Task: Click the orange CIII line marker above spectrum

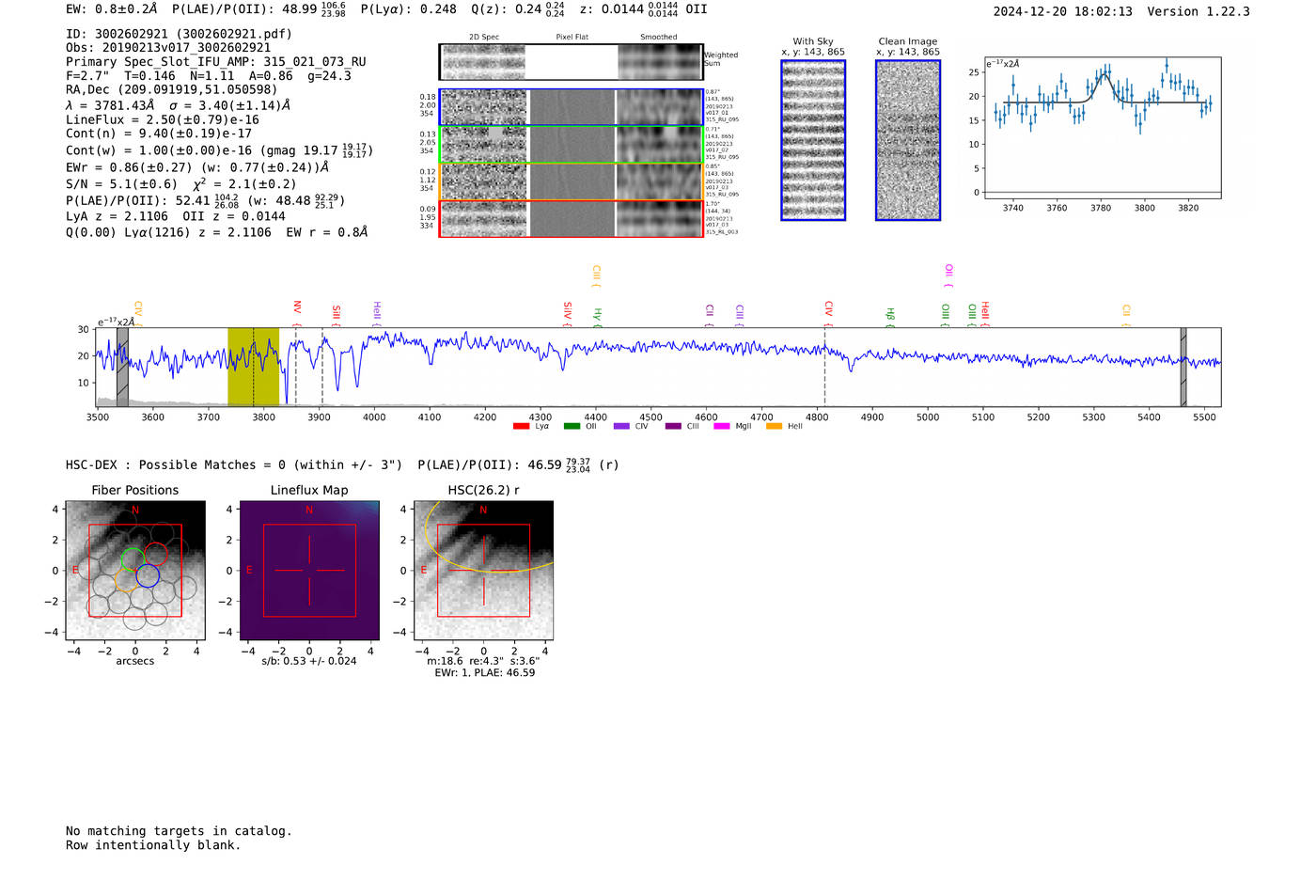Action: 596,275
